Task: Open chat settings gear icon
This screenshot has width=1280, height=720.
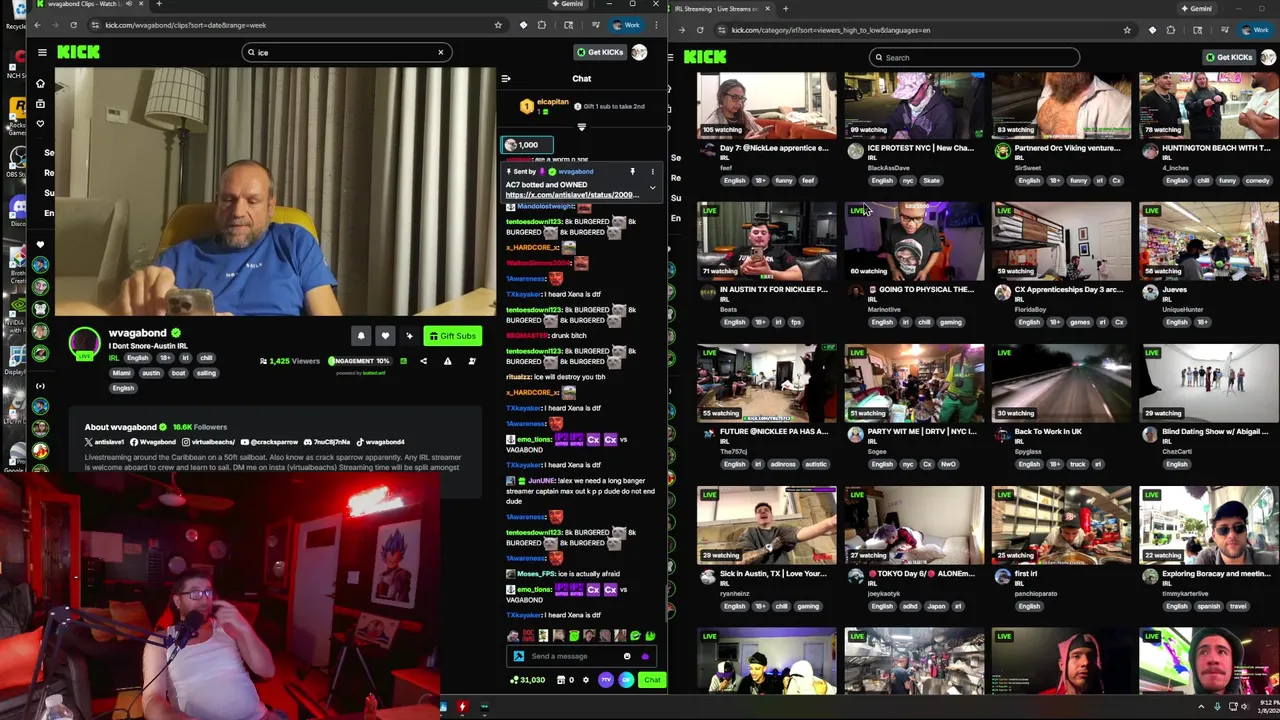Action: (x=586, y=680)
